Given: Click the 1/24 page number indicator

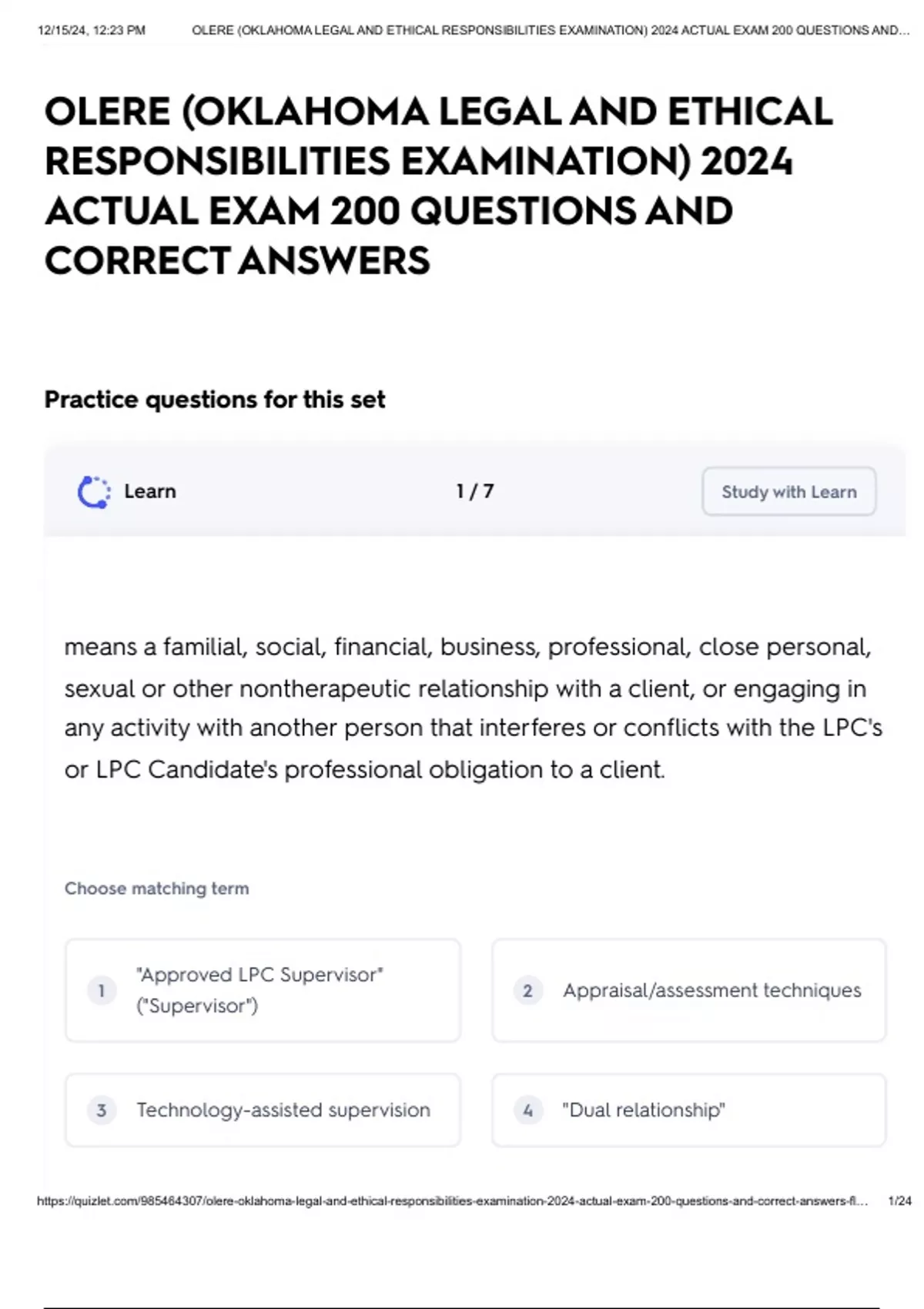Looking at the screenshot, I should [x=899, y=1201].
